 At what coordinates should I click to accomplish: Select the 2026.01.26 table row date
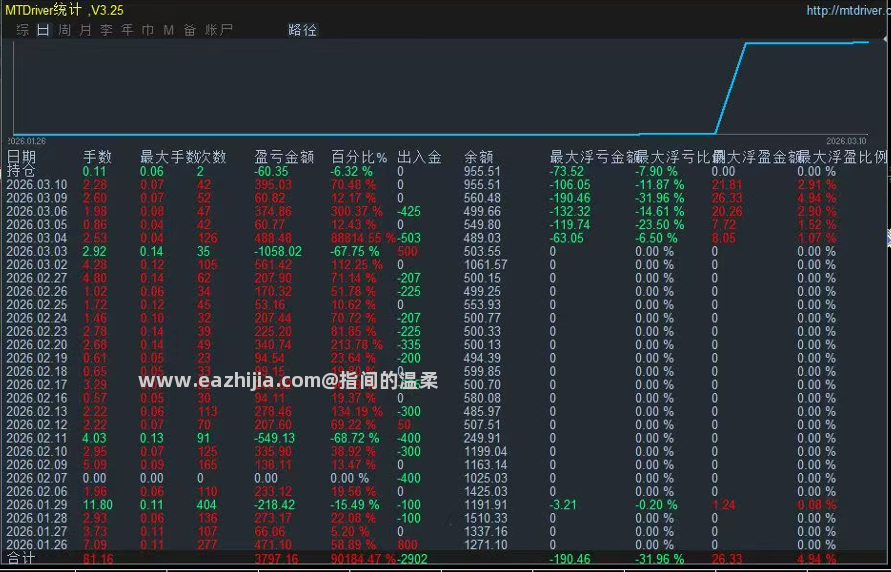point(36,545)
